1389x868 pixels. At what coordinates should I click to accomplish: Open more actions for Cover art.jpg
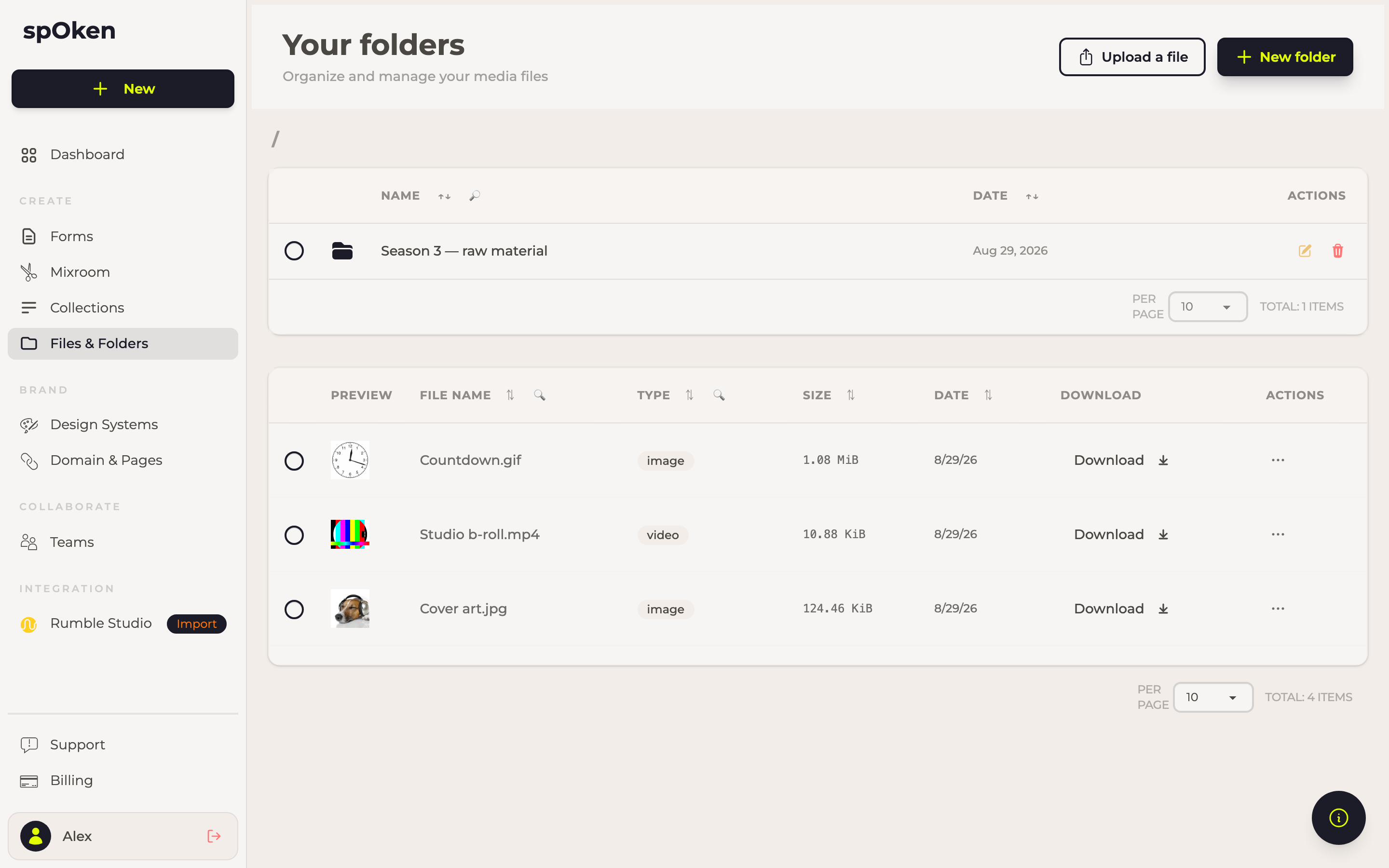pos(1278,608)
